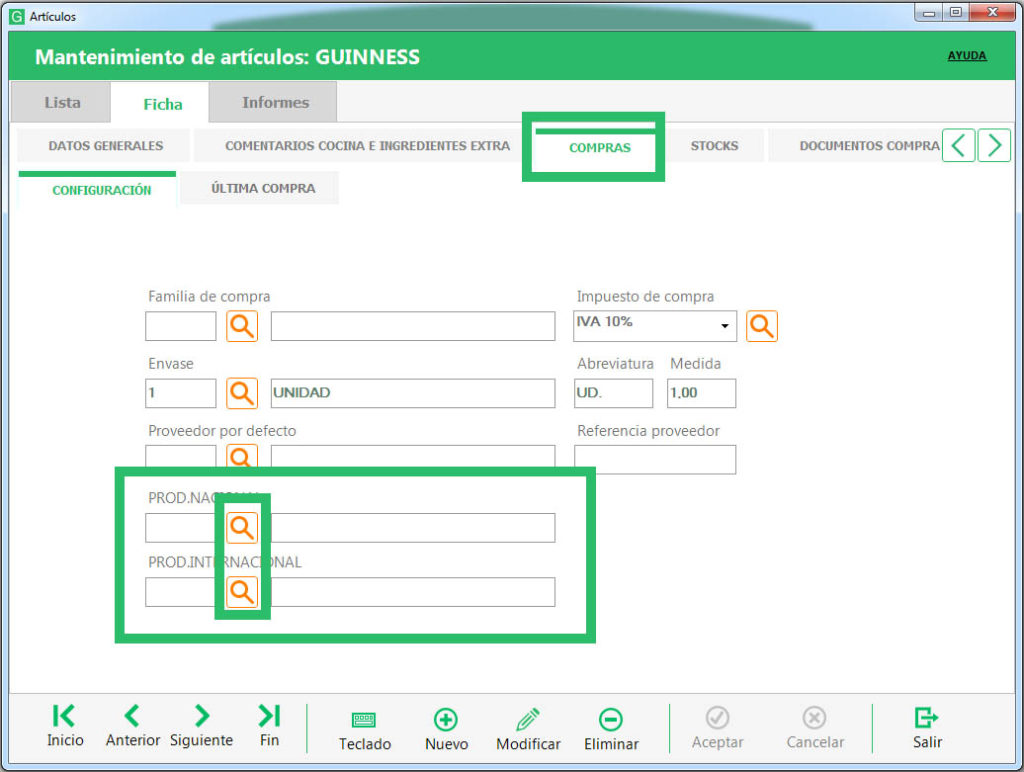Delete the article with Eliminar
The height and width of the screenshot is (772, 1024).
pyautogui.click(x=611, y=730)
